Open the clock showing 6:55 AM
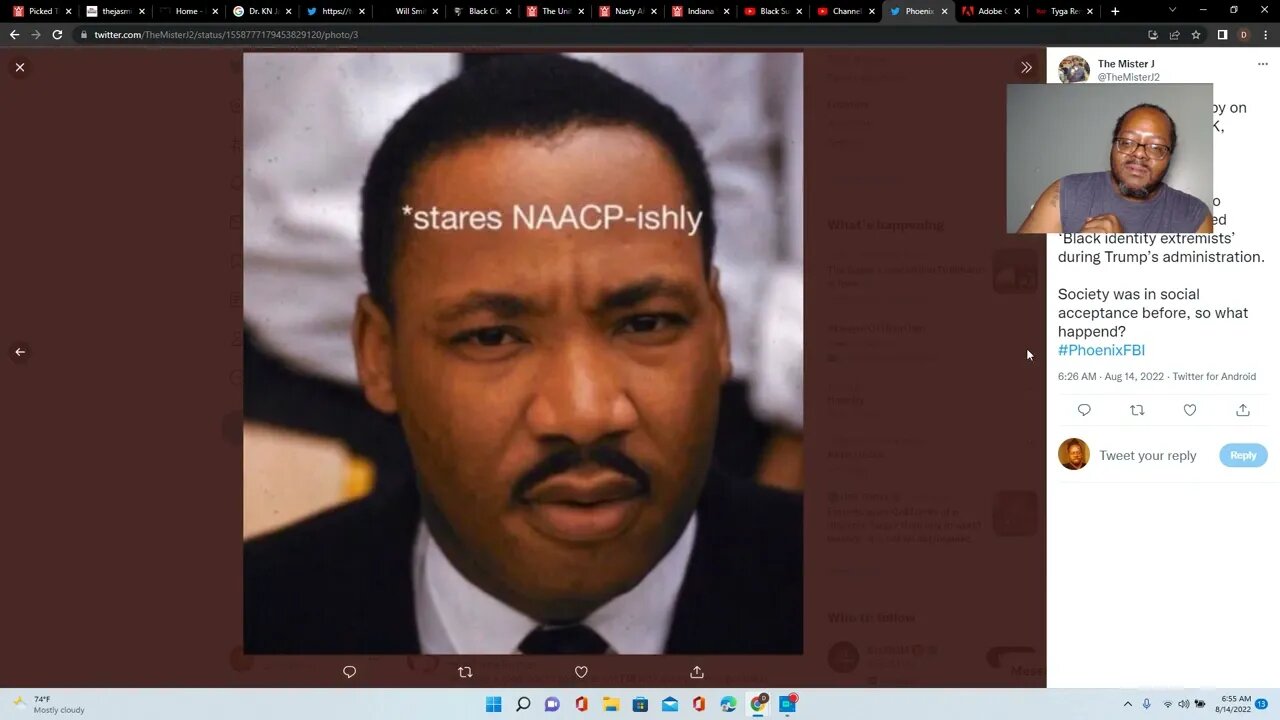Screen dimensions: 1280x720 pos(1235,704)
